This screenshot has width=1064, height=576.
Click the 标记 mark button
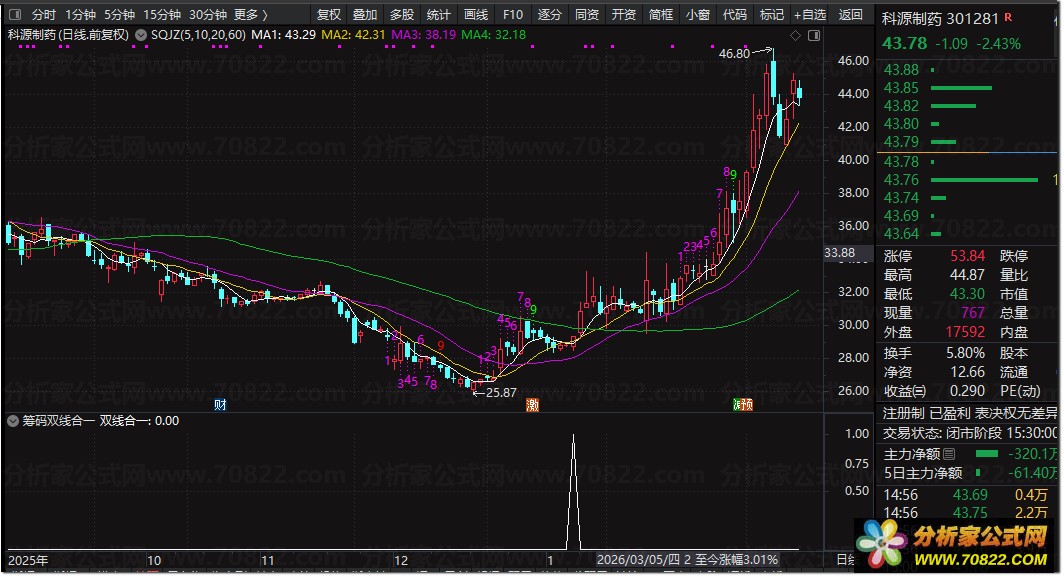(x=772, y=14)
